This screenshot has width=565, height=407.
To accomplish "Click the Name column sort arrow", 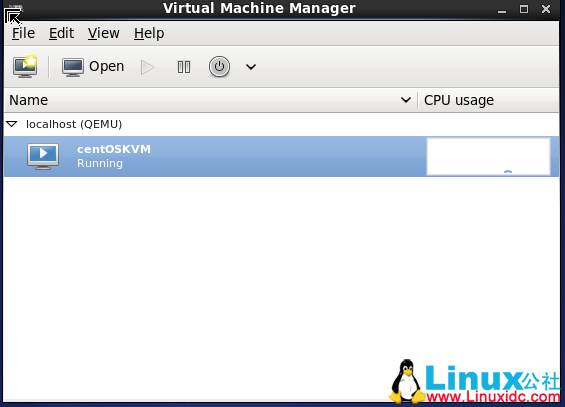I will [x=406, y=100].
